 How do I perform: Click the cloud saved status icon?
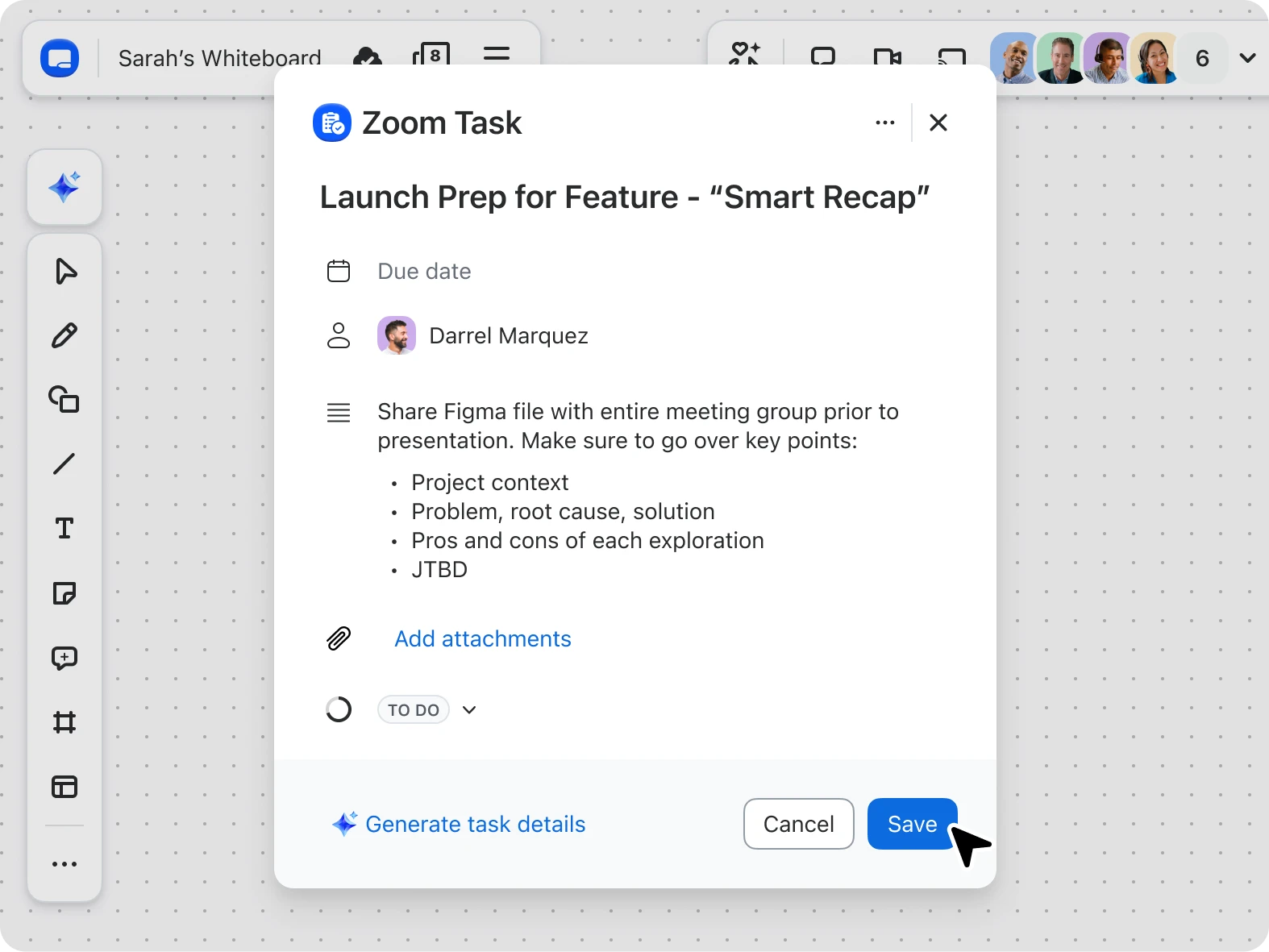[368, 57]
